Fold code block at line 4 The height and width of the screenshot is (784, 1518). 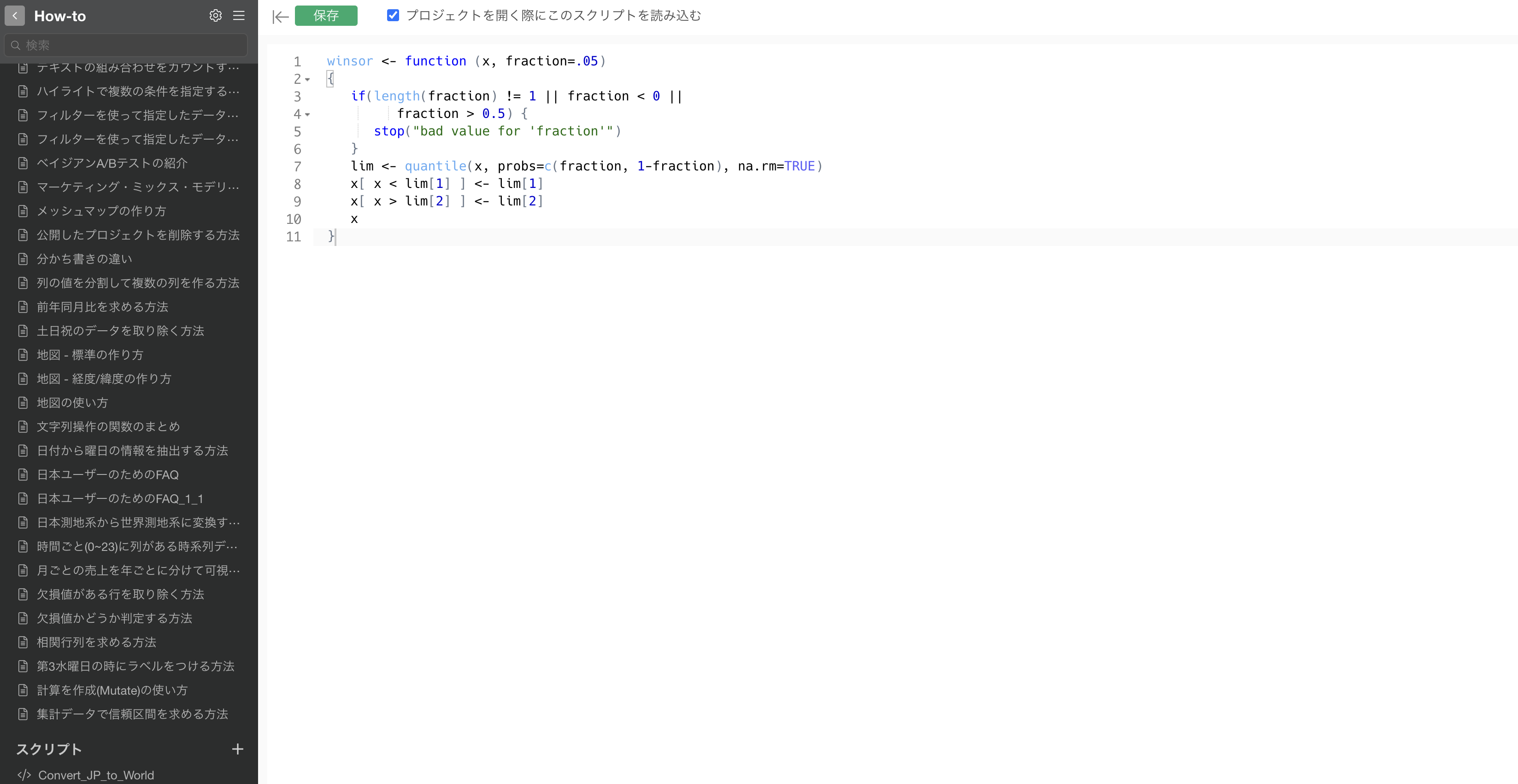tap(307, 114)
